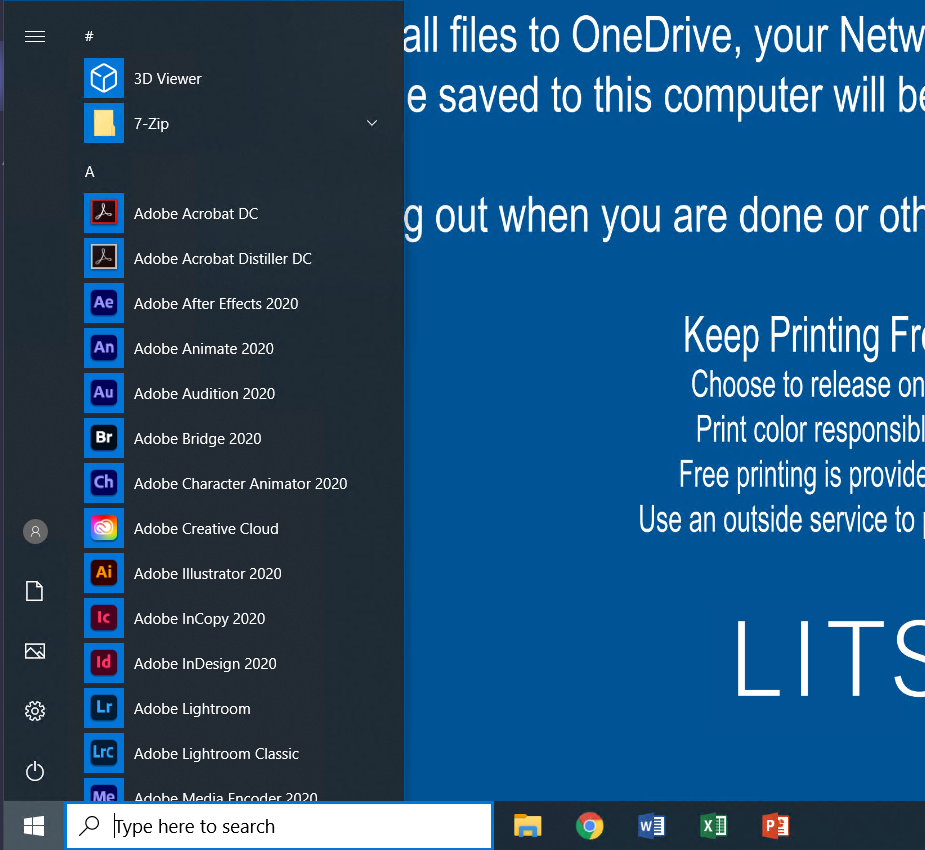Viewport: 925px width, 850px height.
Task: Open Adobe Acrobat Distiller DC icon
Action: pos(104,258)
